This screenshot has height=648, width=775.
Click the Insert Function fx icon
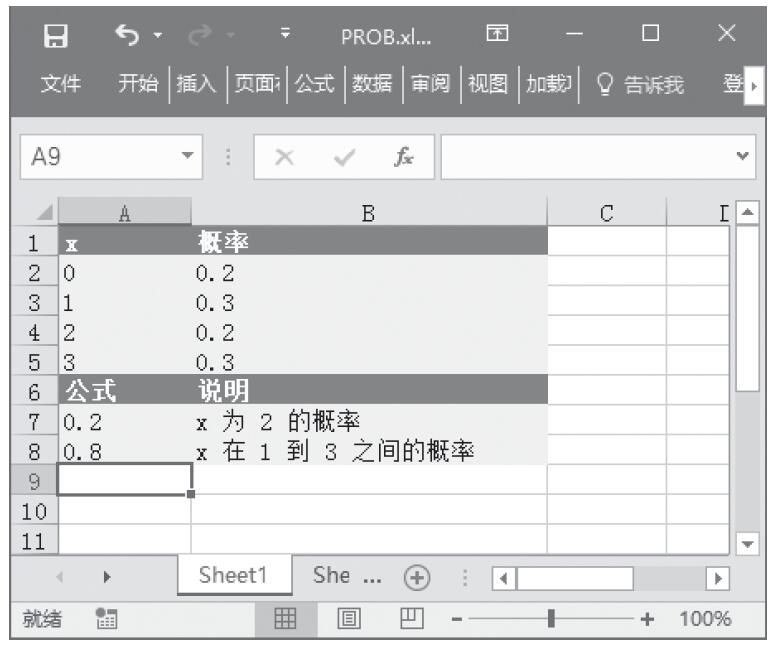(x=406, y=158)
